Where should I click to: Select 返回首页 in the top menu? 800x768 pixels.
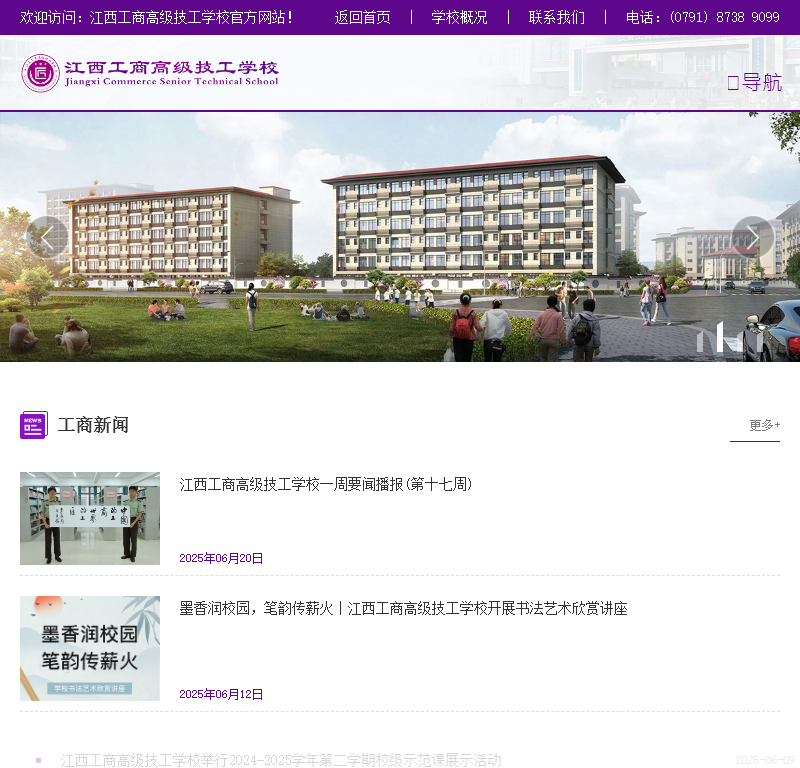(363, 17)
